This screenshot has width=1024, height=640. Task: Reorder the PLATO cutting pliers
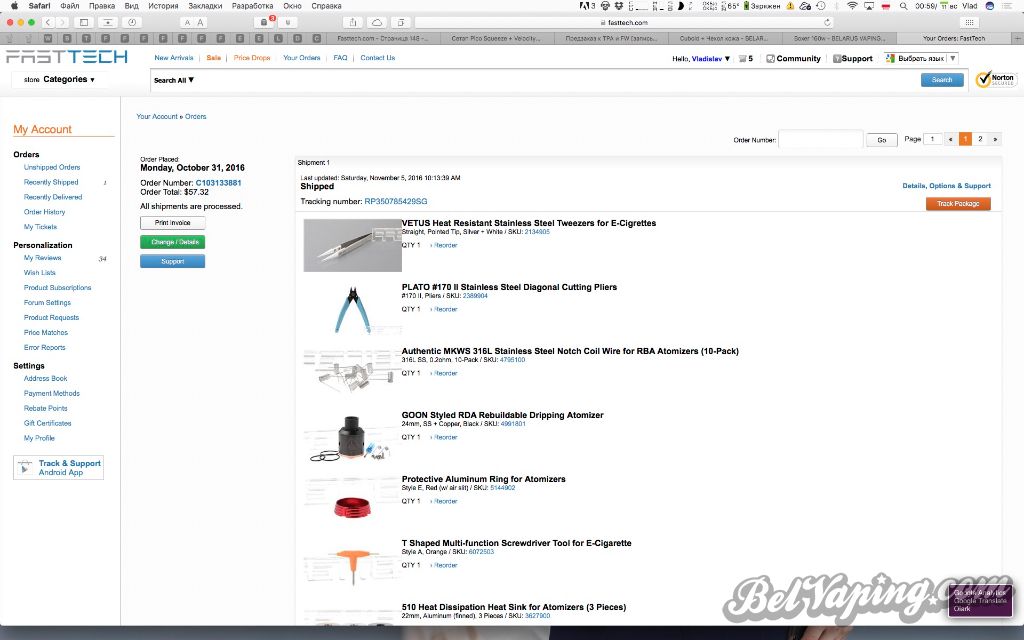(444, 310)
